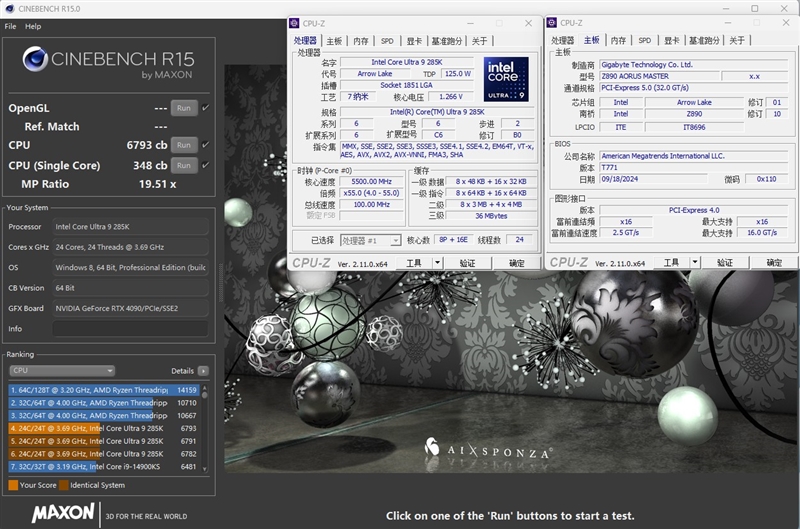
Task: Open the CPU ranking type dropdown
Action: [62, 371]
